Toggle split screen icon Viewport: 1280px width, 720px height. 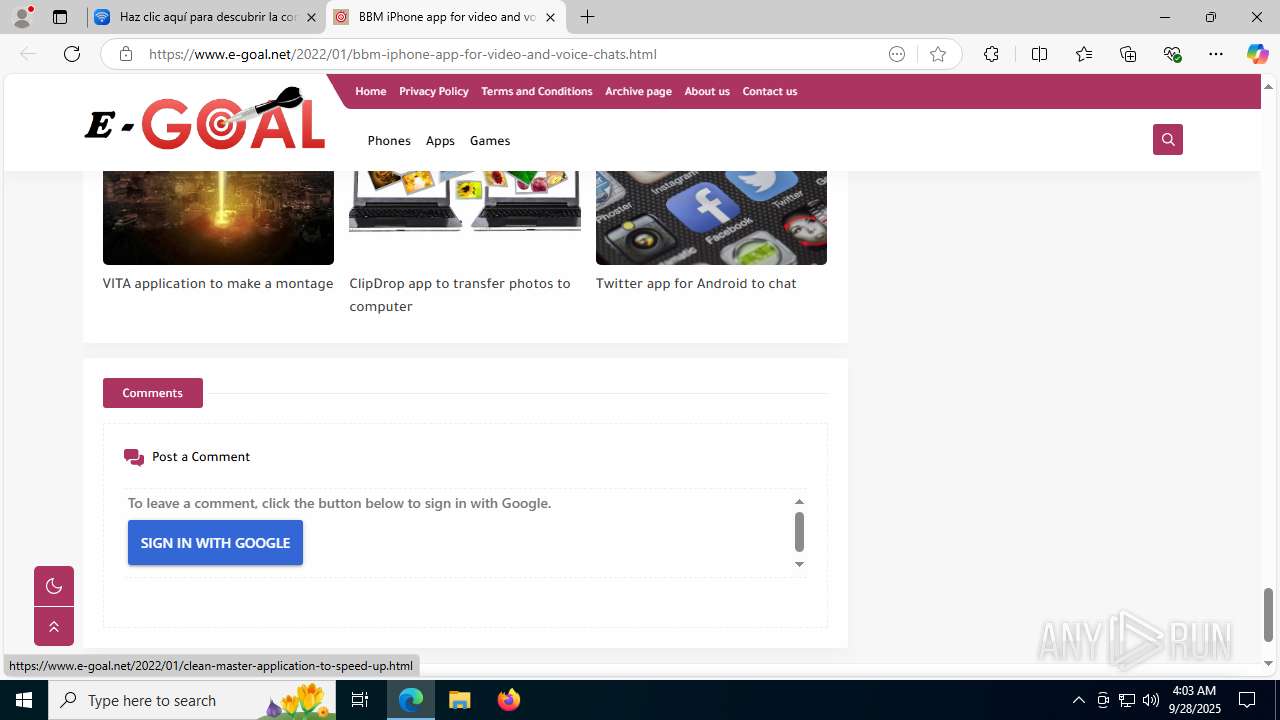1039,54
